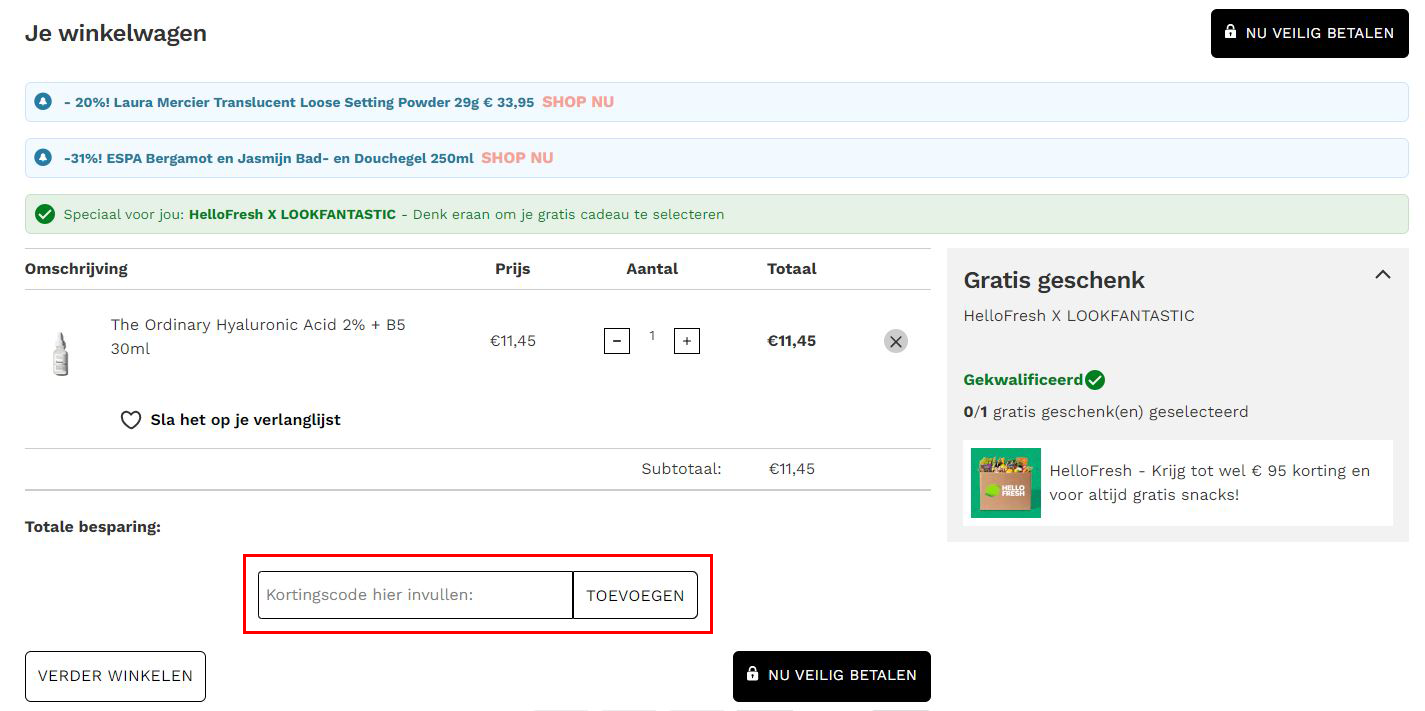Decrease item quantity with the minus button
The height and width of the screenshot is (711, 1425).
coord(616,341)
